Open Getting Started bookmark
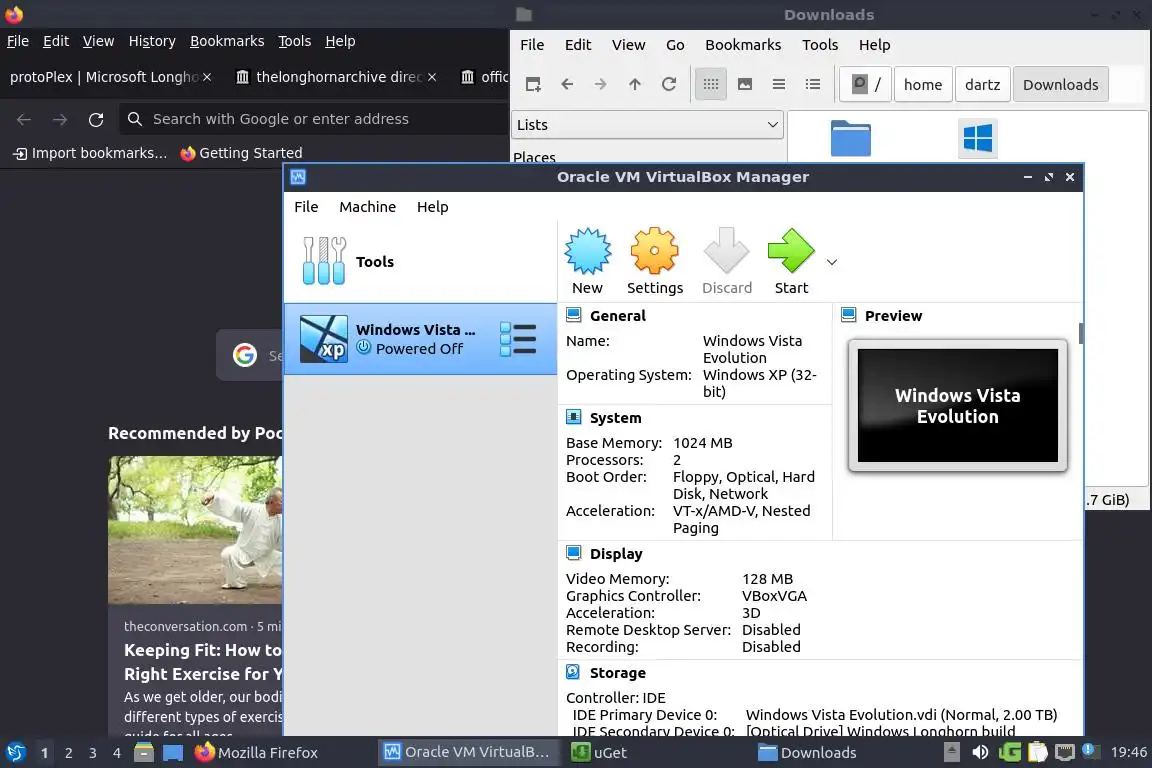Viewport: 1152px width, 768px height. pyautogui.click(x=241, y=153)
